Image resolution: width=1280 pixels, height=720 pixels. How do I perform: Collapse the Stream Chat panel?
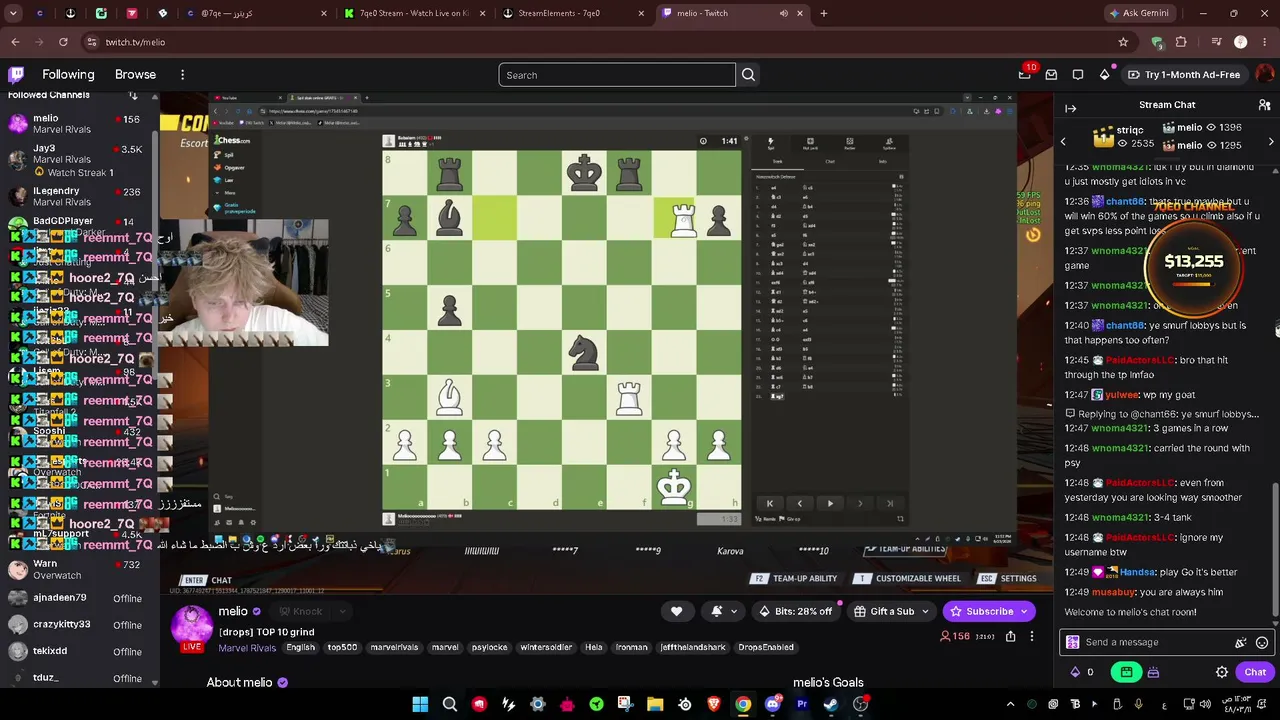1070,108
